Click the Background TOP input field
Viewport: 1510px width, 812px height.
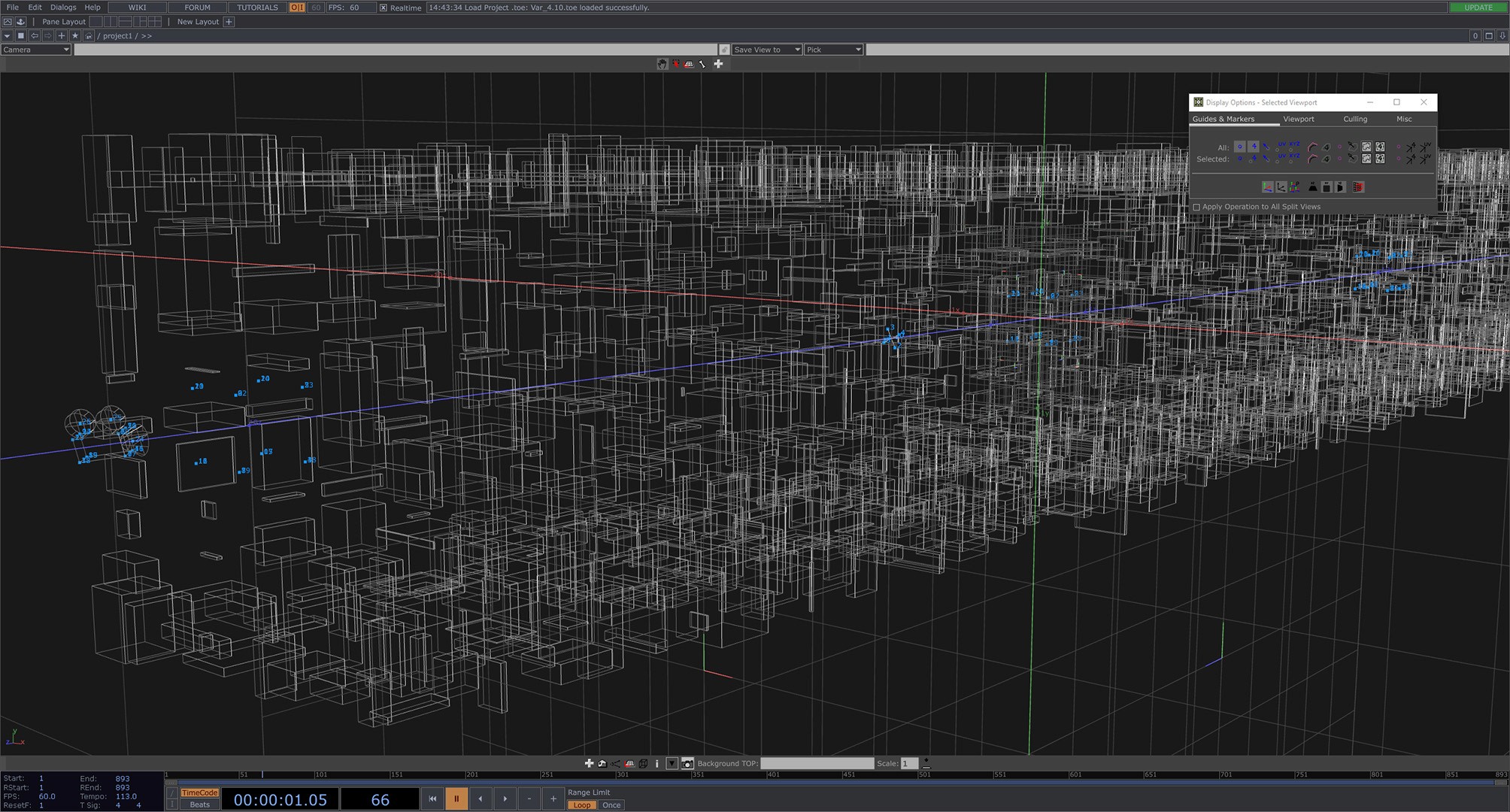click(x=817, y=763)
